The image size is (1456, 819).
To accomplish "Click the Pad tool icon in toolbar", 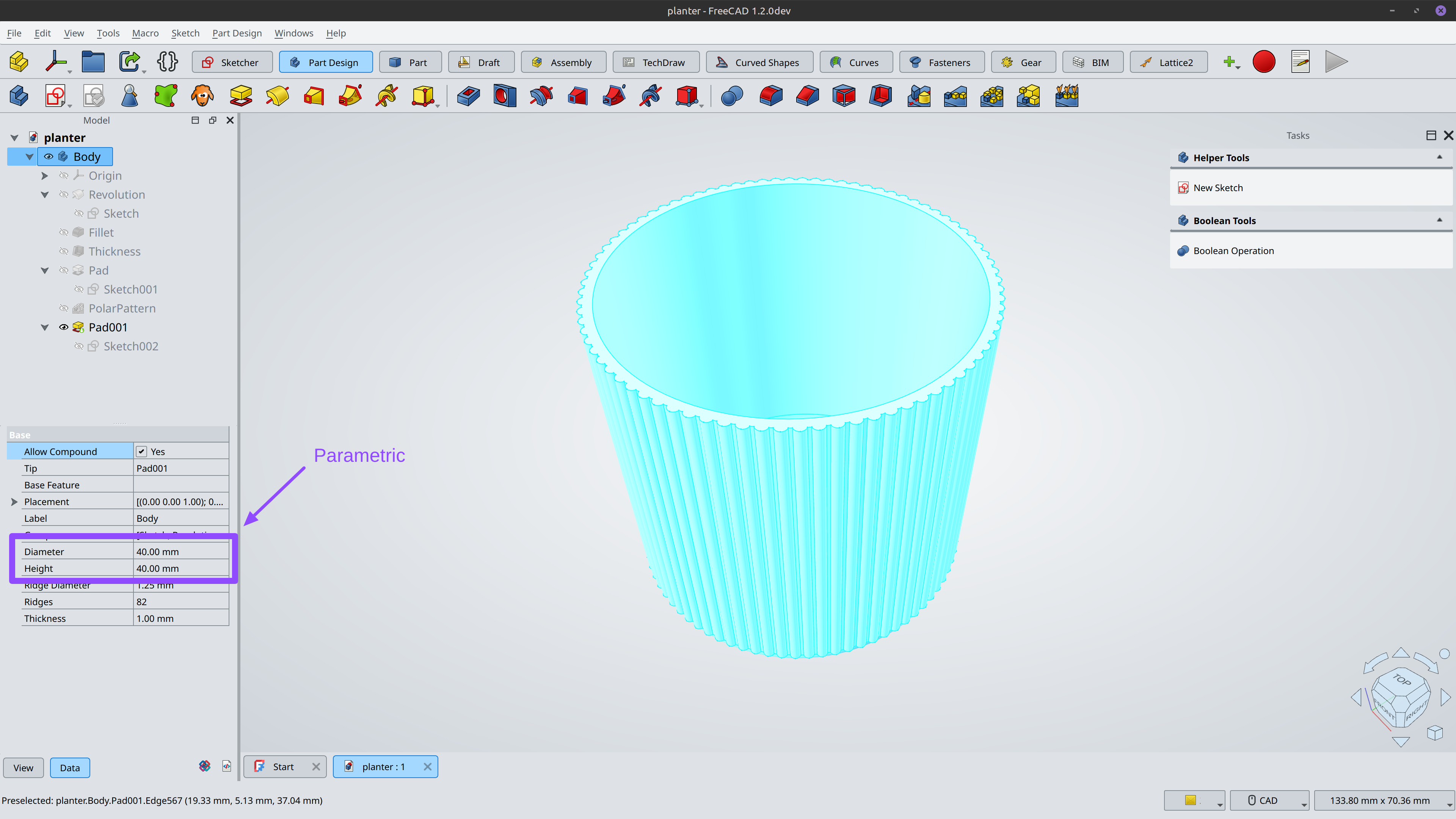I will [241, 96].
